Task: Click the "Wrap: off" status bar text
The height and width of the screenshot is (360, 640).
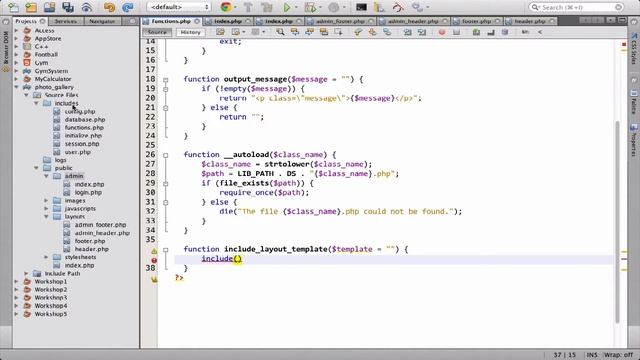Action: (619, 355)
